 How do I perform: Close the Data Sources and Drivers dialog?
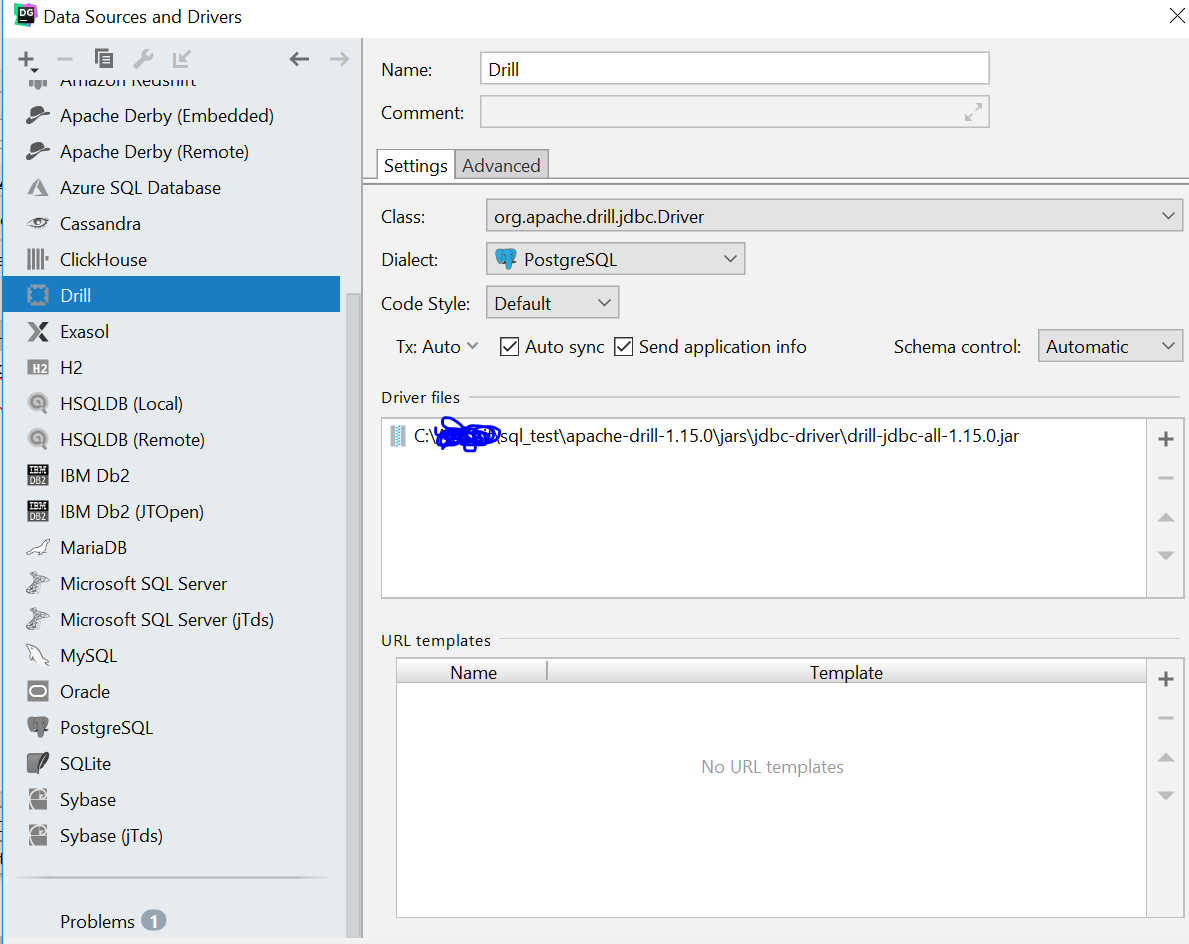[x=1176, y=15]
